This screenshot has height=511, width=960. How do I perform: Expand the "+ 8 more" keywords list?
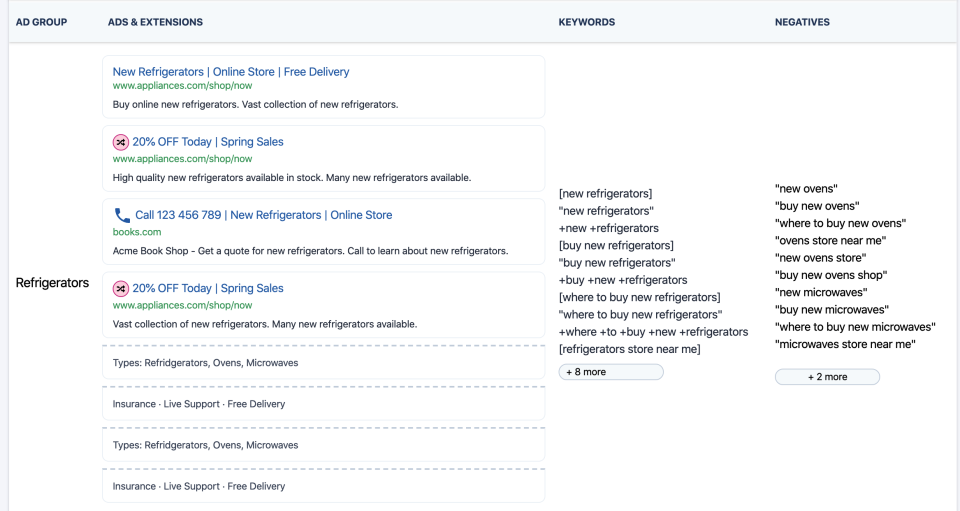pos(610,372)
